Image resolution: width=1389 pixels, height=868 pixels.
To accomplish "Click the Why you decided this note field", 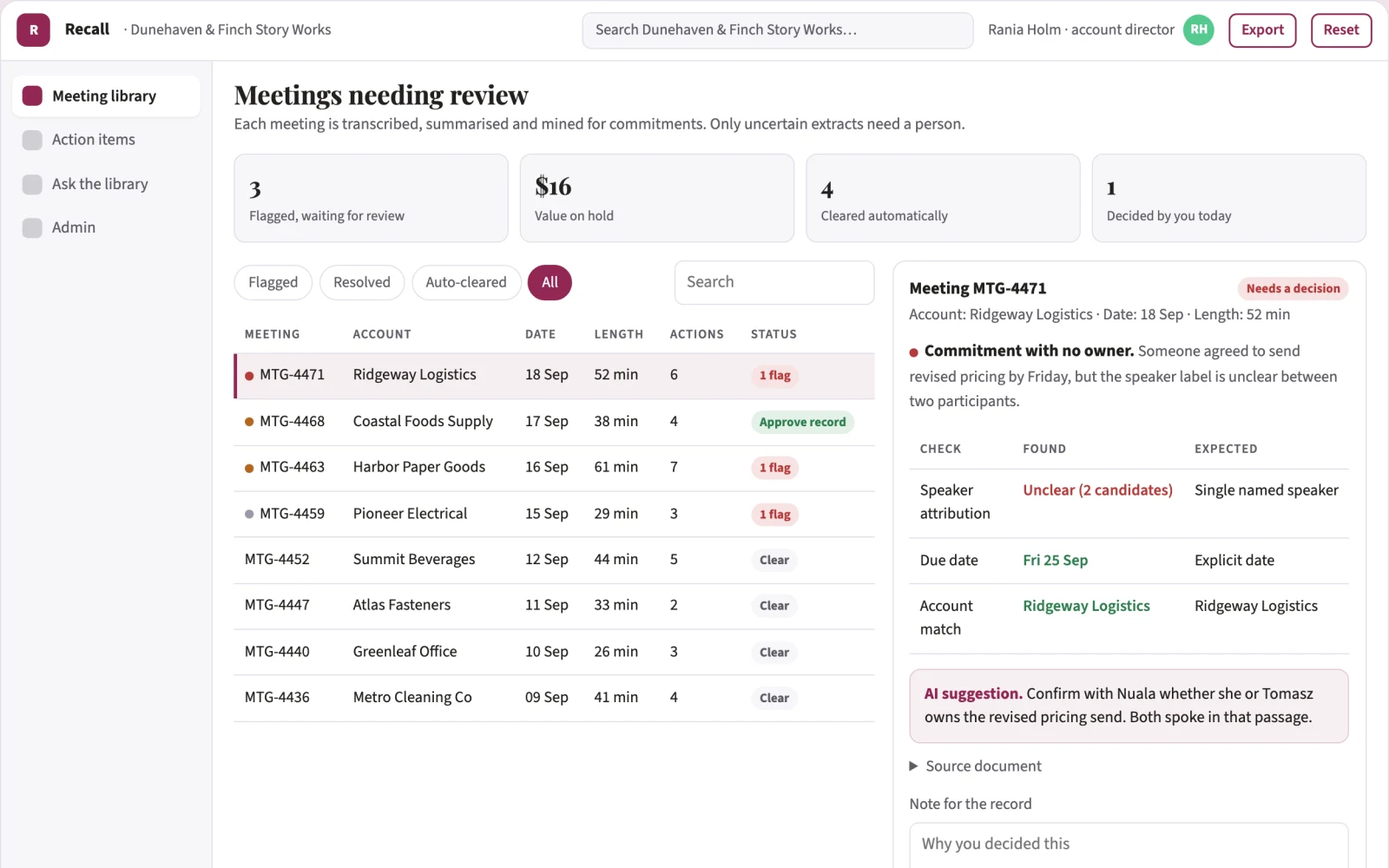I will click(1129, 845).
